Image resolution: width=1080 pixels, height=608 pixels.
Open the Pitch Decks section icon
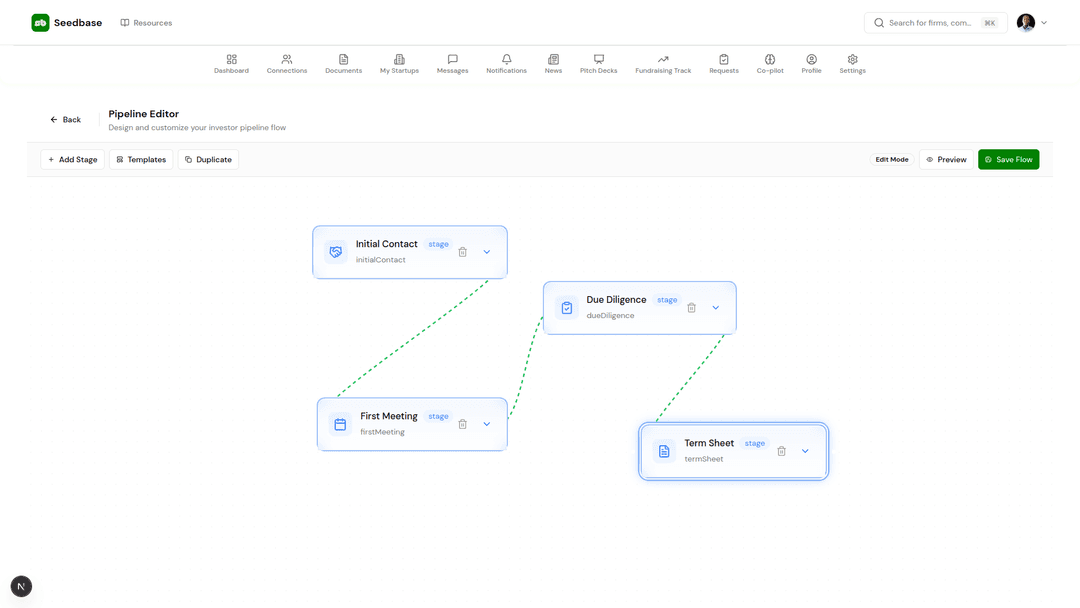click(x=598, y=60)
